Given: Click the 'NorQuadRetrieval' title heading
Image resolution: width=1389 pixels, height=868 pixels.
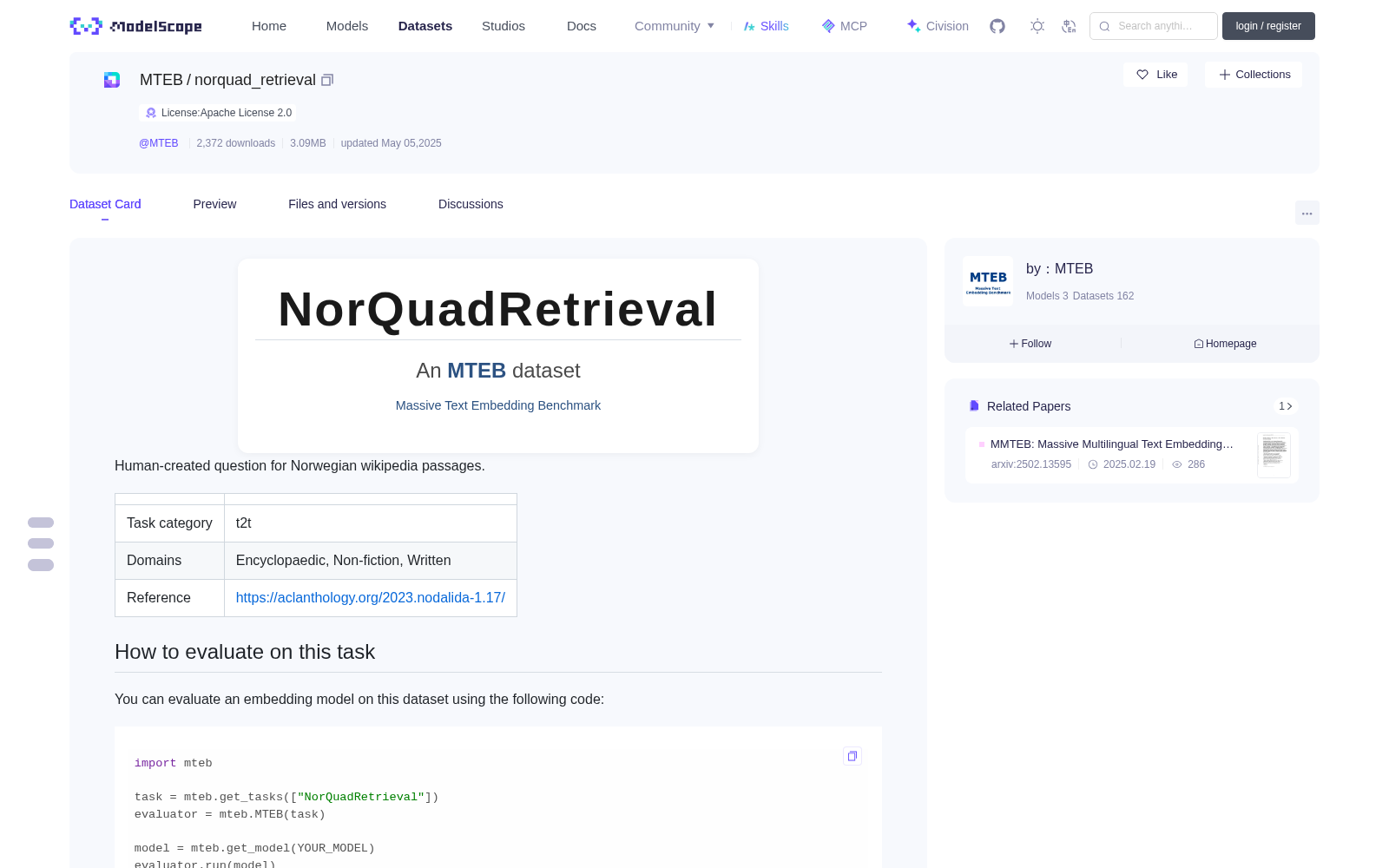Looking at the screenshot, I should click(x=498, y=309).
